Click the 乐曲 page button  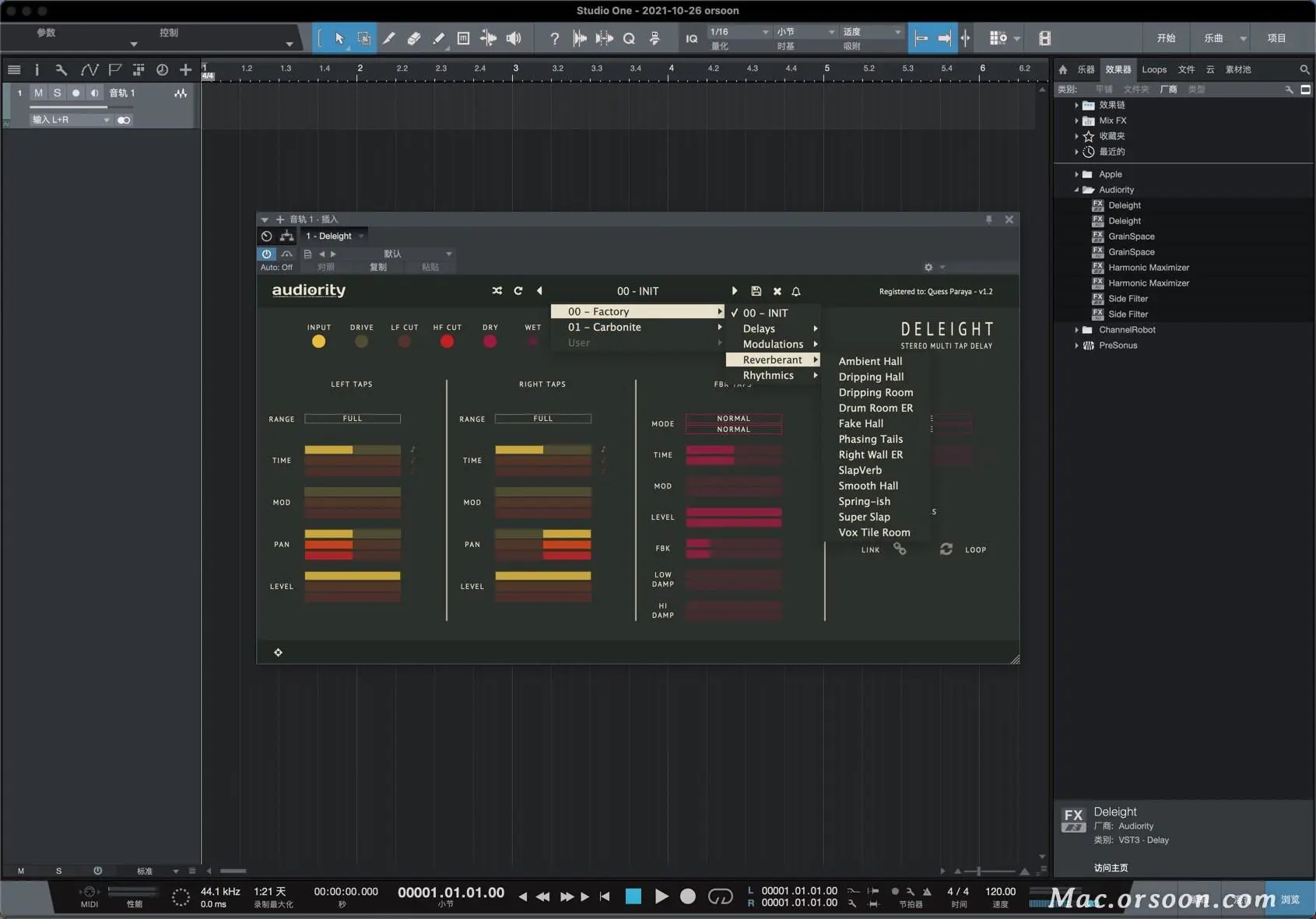pos(1213,38)
